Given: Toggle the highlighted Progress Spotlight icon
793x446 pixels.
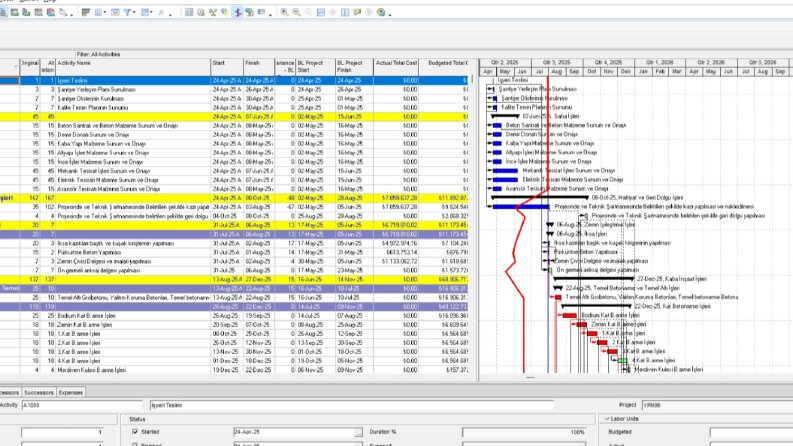Looking at the screenshot, I should pos(237,12).
